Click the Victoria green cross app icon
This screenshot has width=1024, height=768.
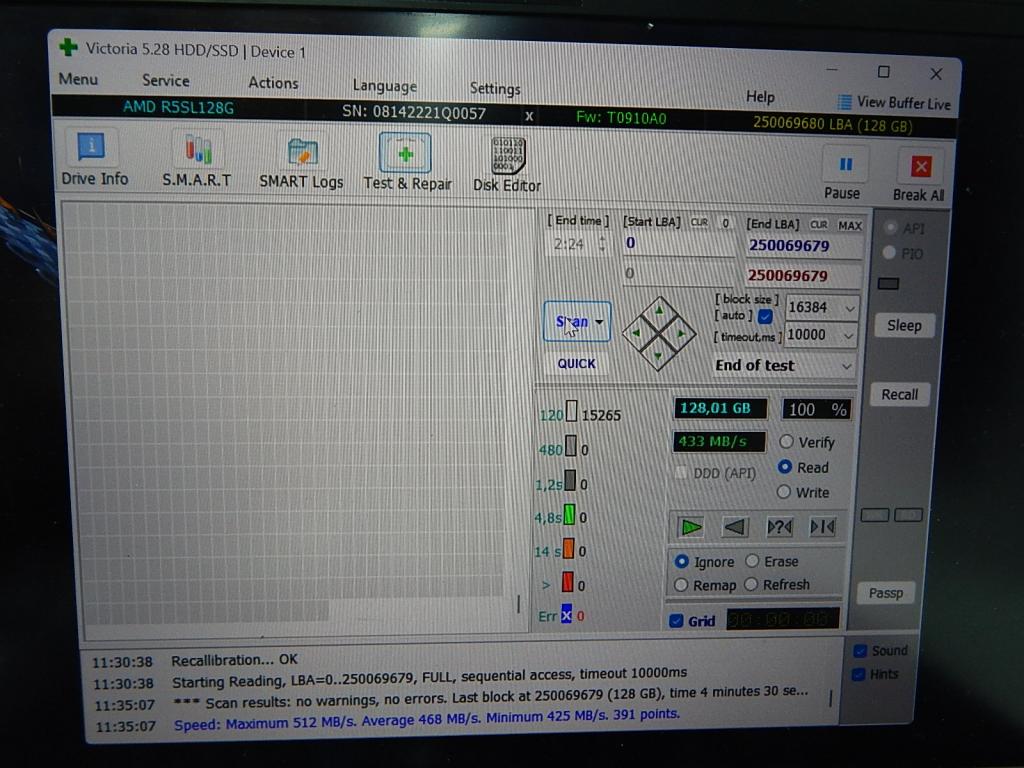68,48
